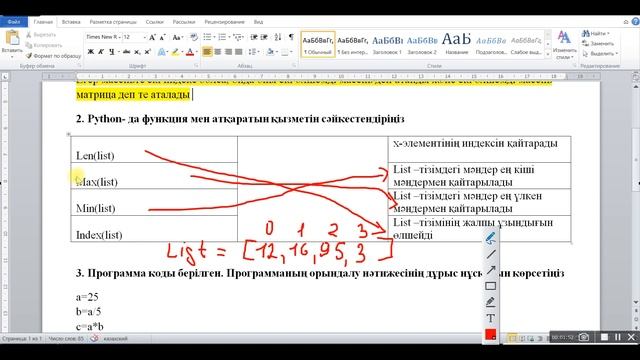Open the Файл tab

[14, 22]
